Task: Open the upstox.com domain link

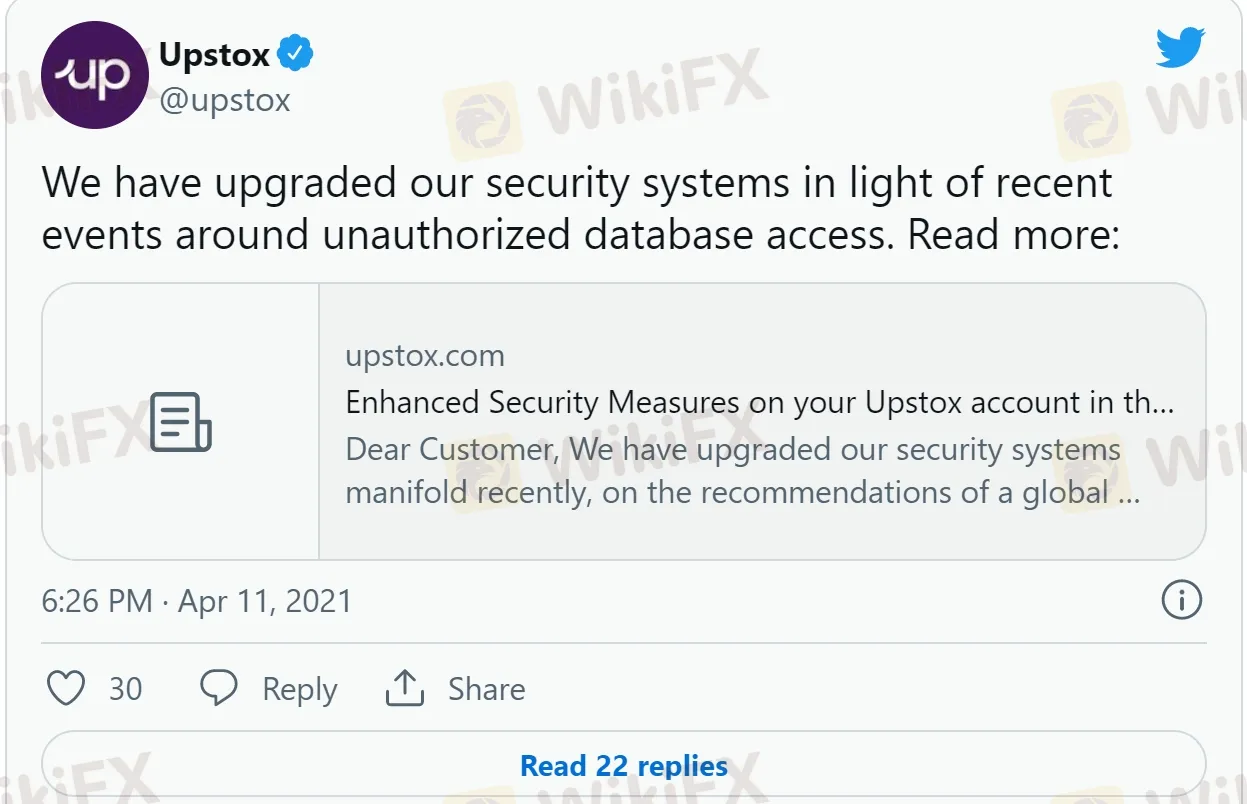Action: [x=425, y=356]
